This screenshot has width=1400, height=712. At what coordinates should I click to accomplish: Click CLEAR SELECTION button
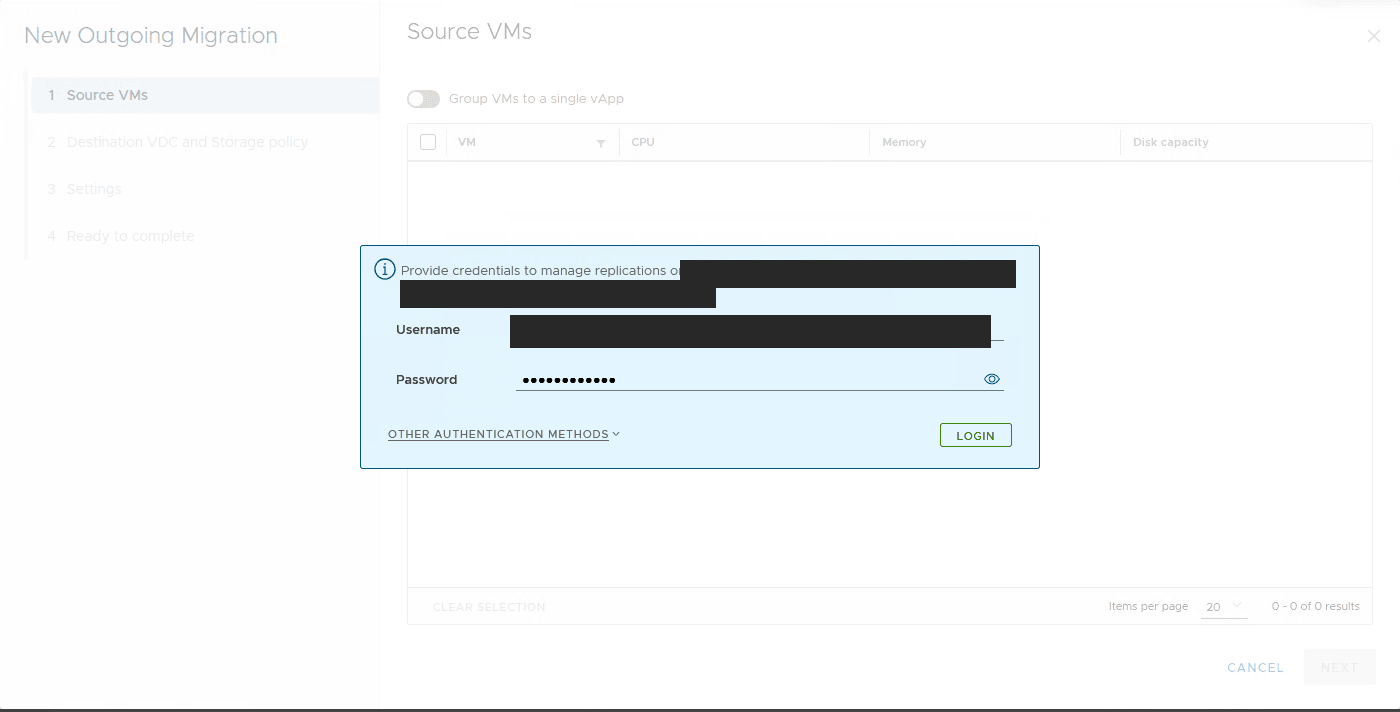point(489,607)
